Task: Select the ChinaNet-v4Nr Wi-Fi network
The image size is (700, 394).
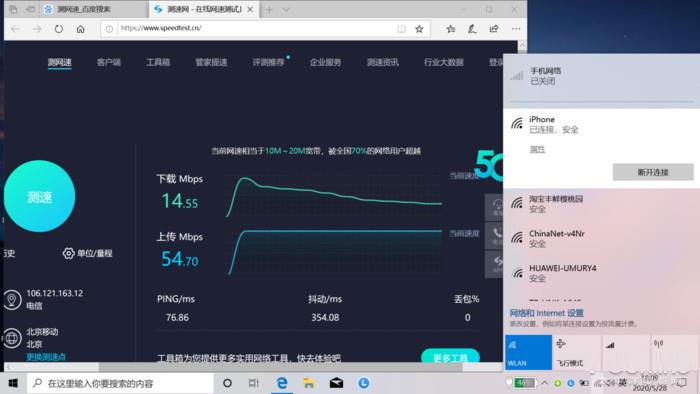Action: [x=601, y=238]
